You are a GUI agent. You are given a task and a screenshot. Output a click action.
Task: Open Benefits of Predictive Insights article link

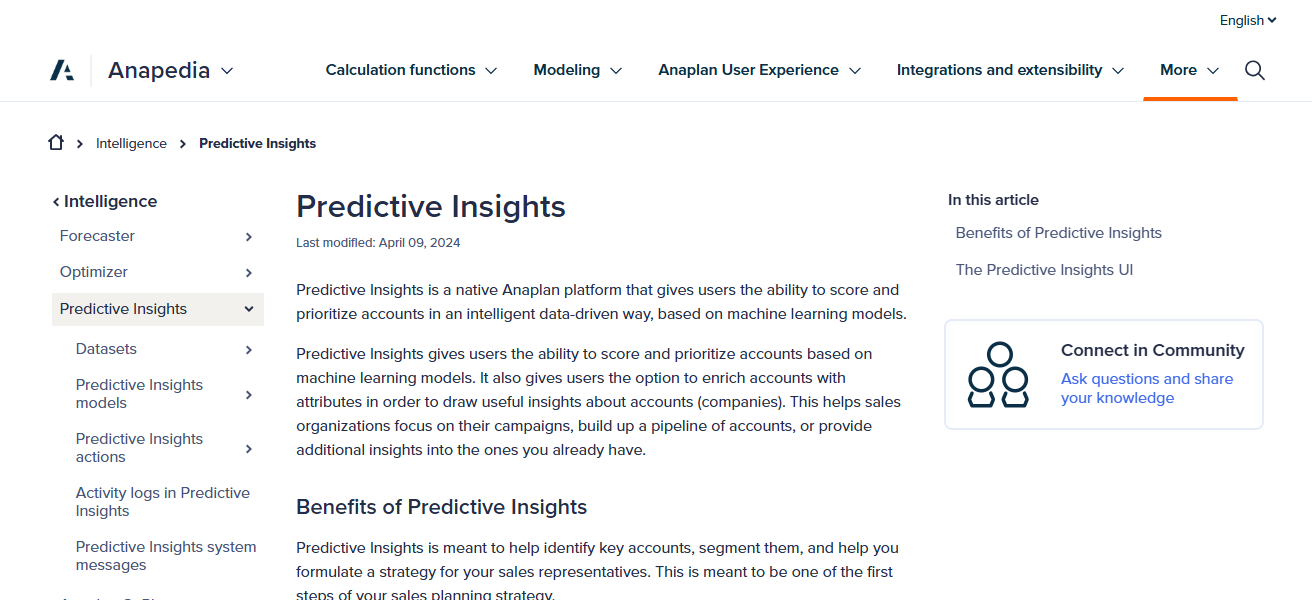[x=1058, y=232]
